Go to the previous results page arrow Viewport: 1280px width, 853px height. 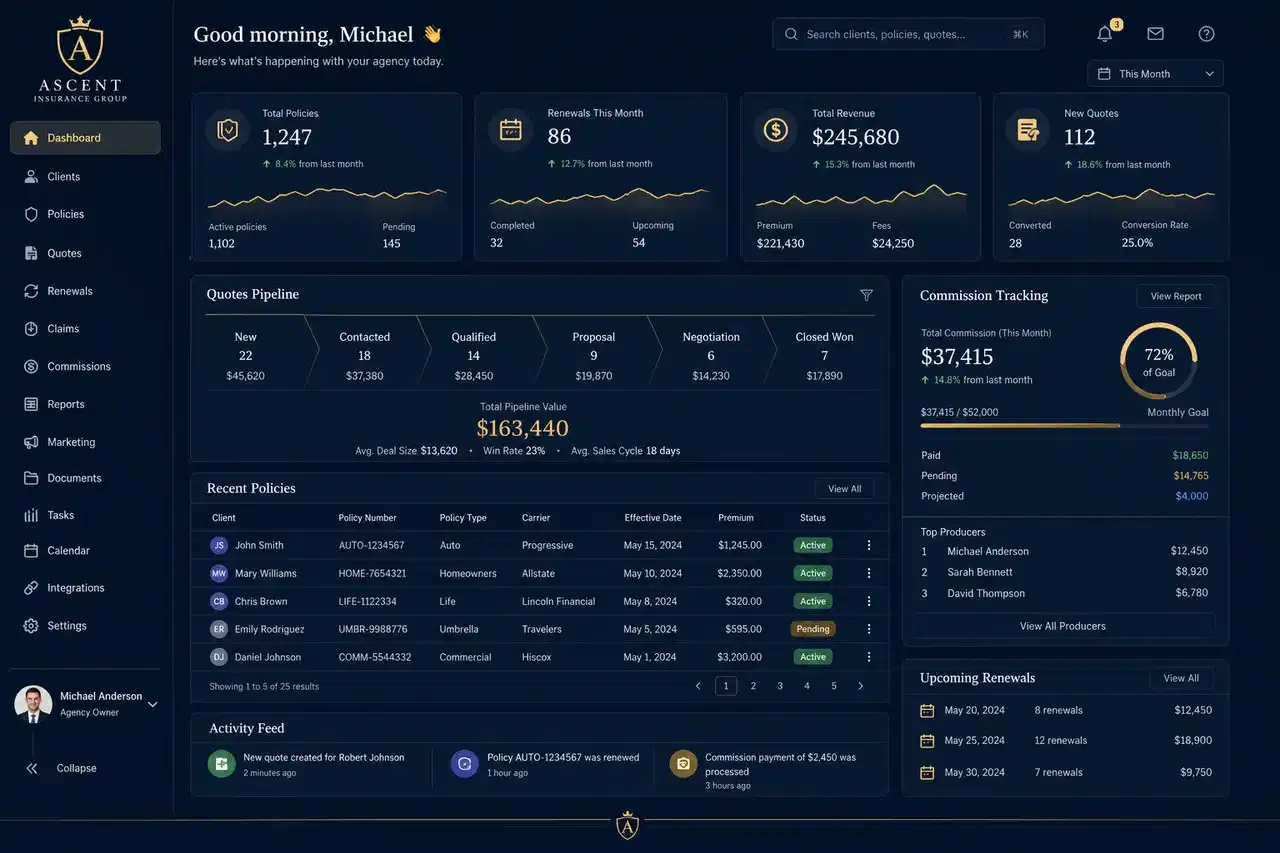pos(698,686)
